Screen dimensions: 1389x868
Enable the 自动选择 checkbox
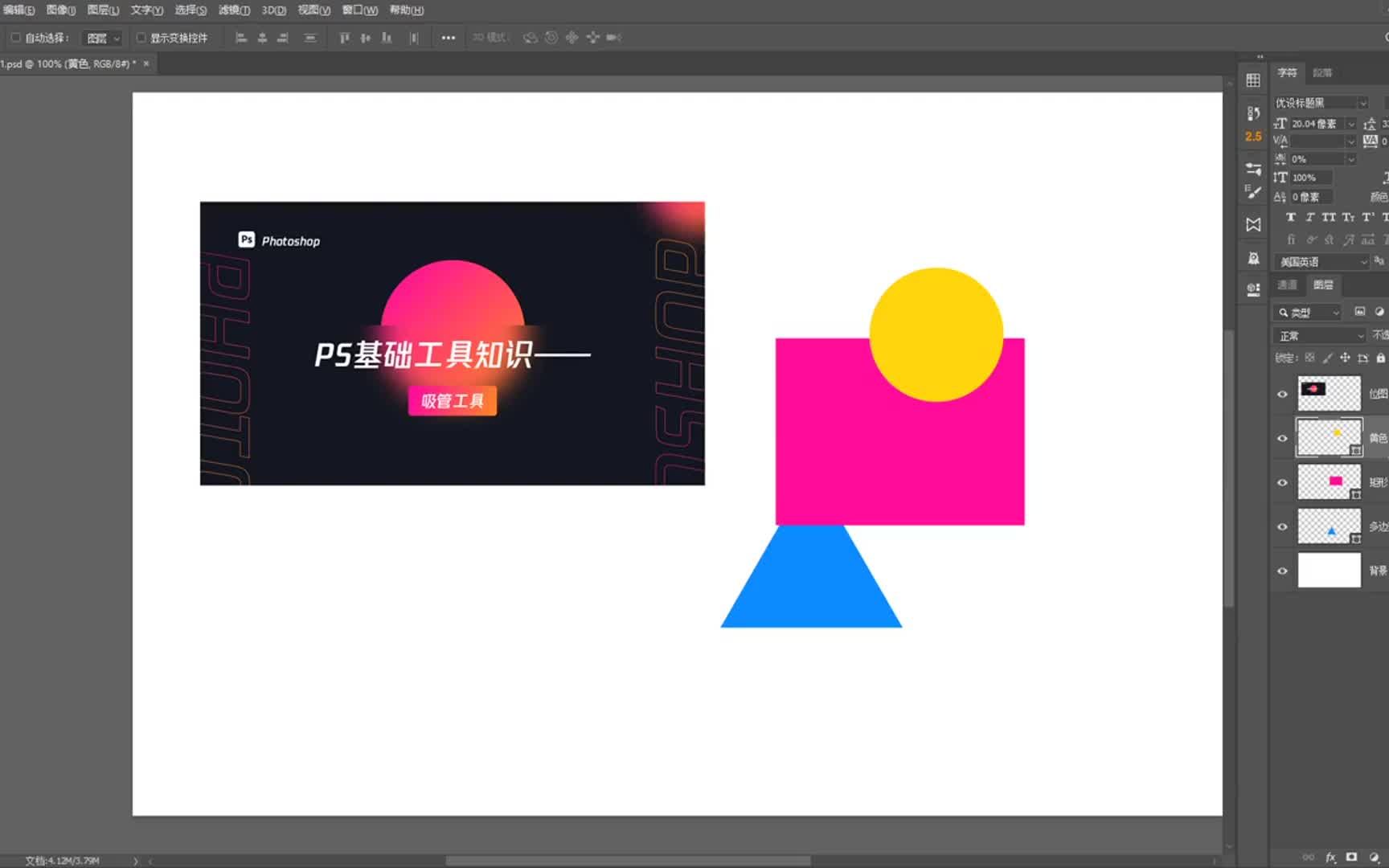(15, 38)
